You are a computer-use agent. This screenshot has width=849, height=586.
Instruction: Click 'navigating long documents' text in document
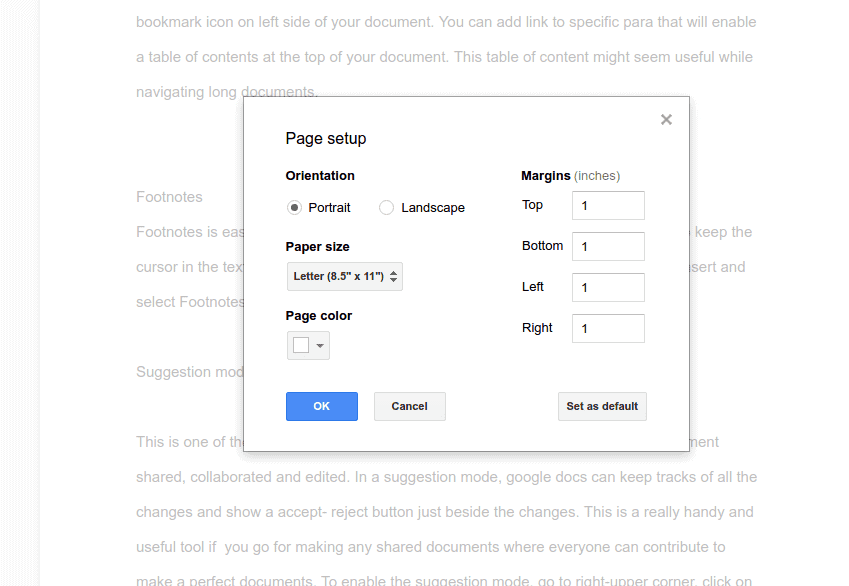[x=226, y=92]
